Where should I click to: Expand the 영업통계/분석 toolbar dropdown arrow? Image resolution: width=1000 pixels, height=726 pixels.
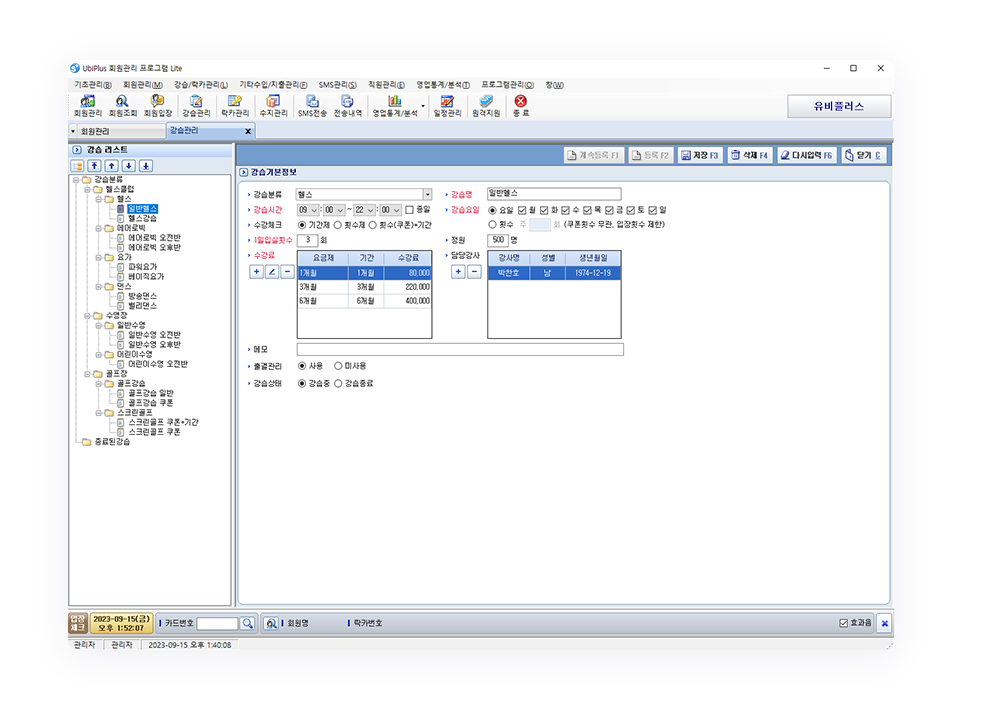click(x=423, y=105)
